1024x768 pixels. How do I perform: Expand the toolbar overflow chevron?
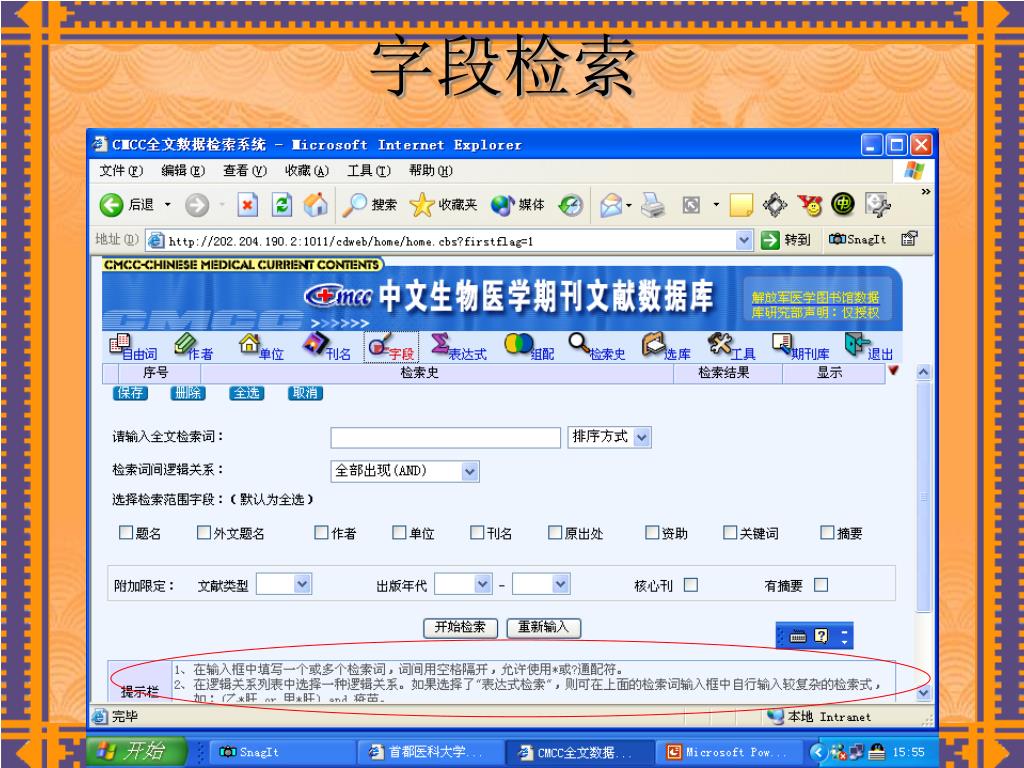pyautogui.click(x=925, y=192)
